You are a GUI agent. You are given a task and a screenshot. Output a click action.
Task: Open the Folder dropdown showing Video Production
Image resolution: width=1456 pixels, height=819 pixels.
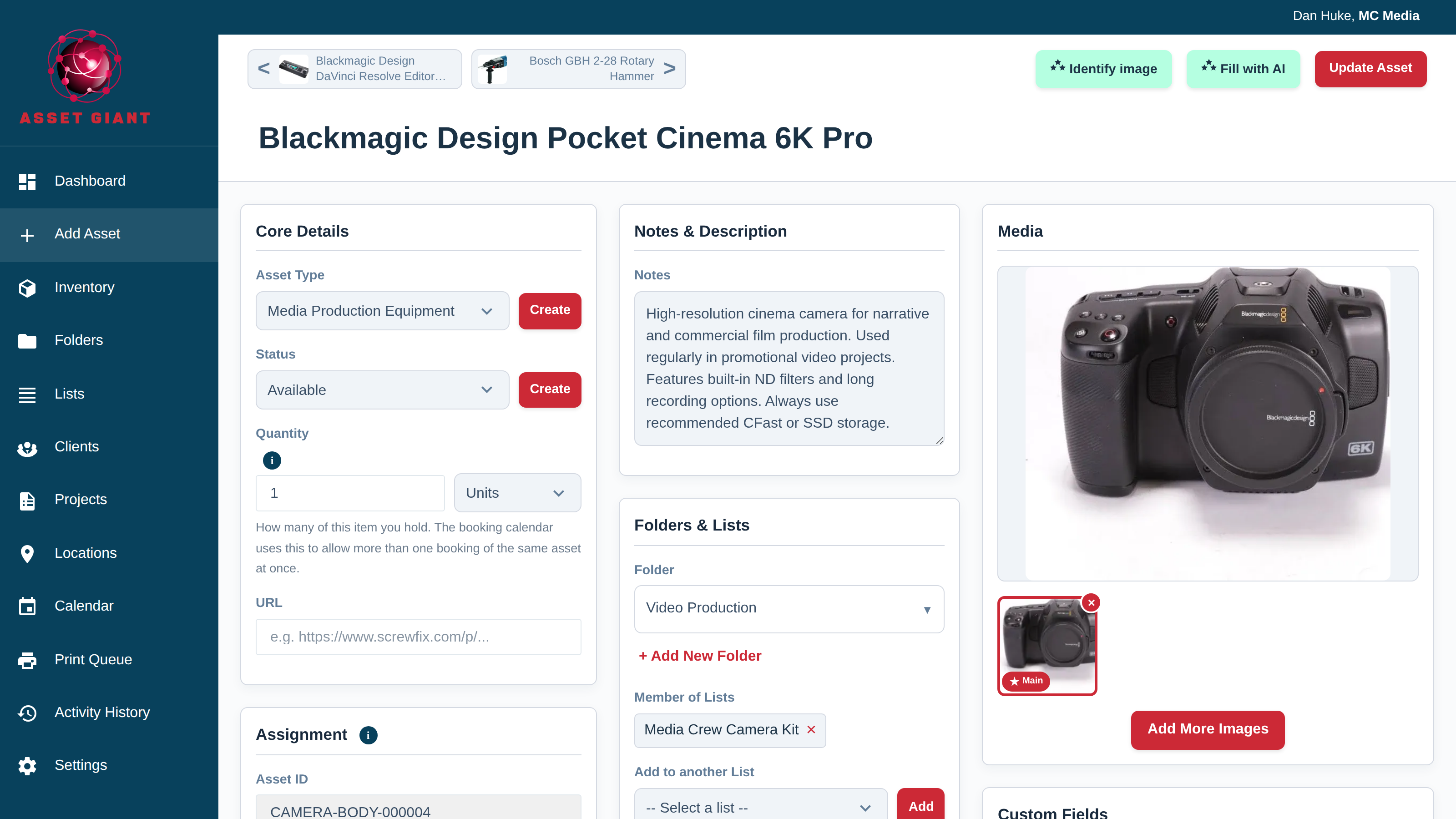pyautogui.click(x=789, y=609)
